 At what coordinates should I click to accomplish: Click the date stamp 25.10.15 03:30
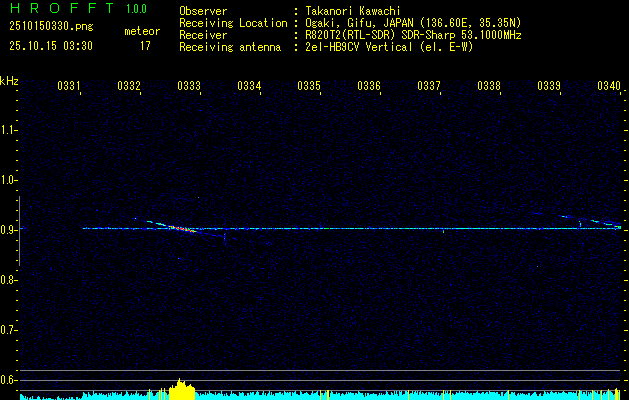pyautogui.click(x=51, y=46)
